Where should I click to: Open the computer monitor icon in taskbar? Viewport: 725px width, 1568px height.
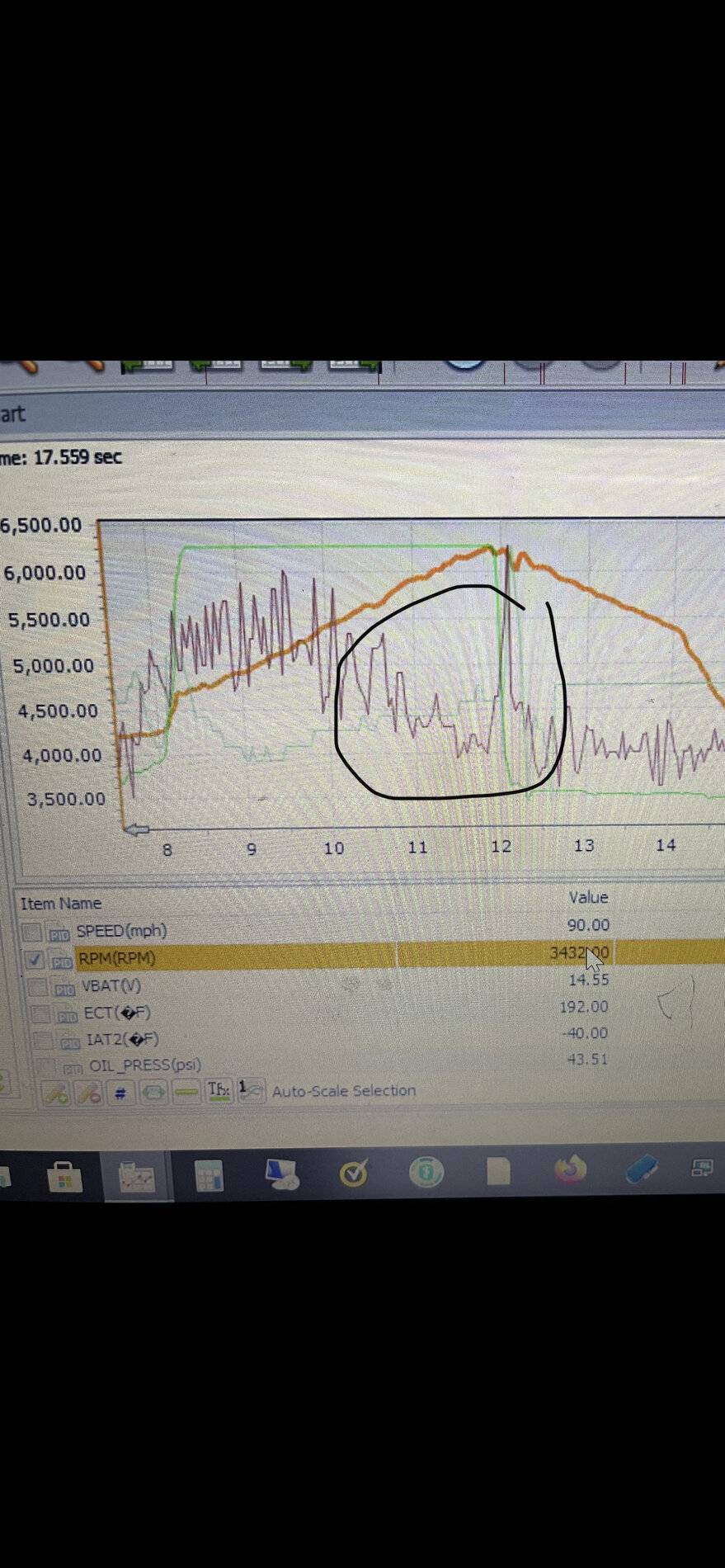tap(281, 1174)
